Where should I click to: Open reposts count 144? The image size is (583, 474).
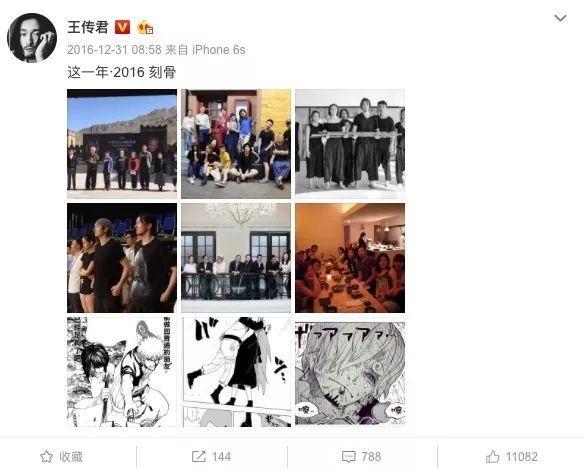(x=221, y=457)
